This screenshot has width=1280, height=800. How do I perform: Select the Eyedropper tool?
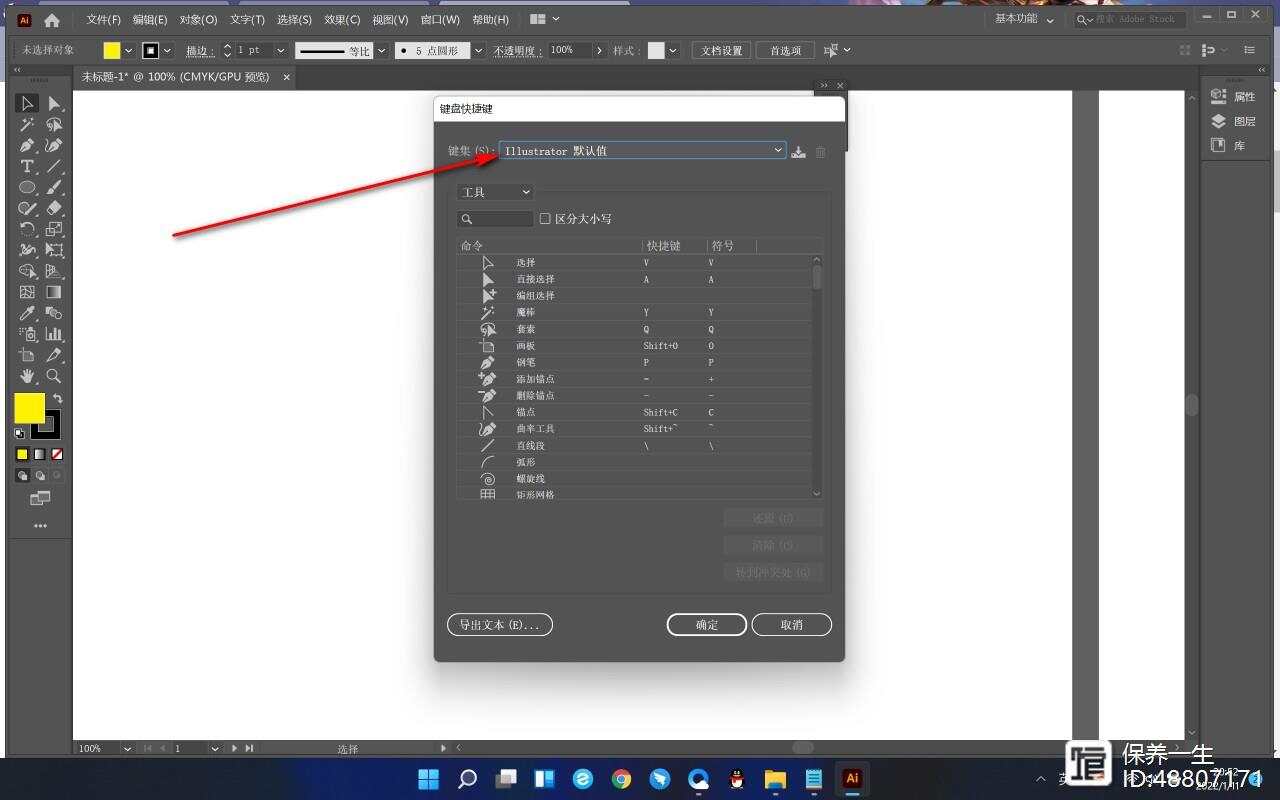tap(27, 313)
